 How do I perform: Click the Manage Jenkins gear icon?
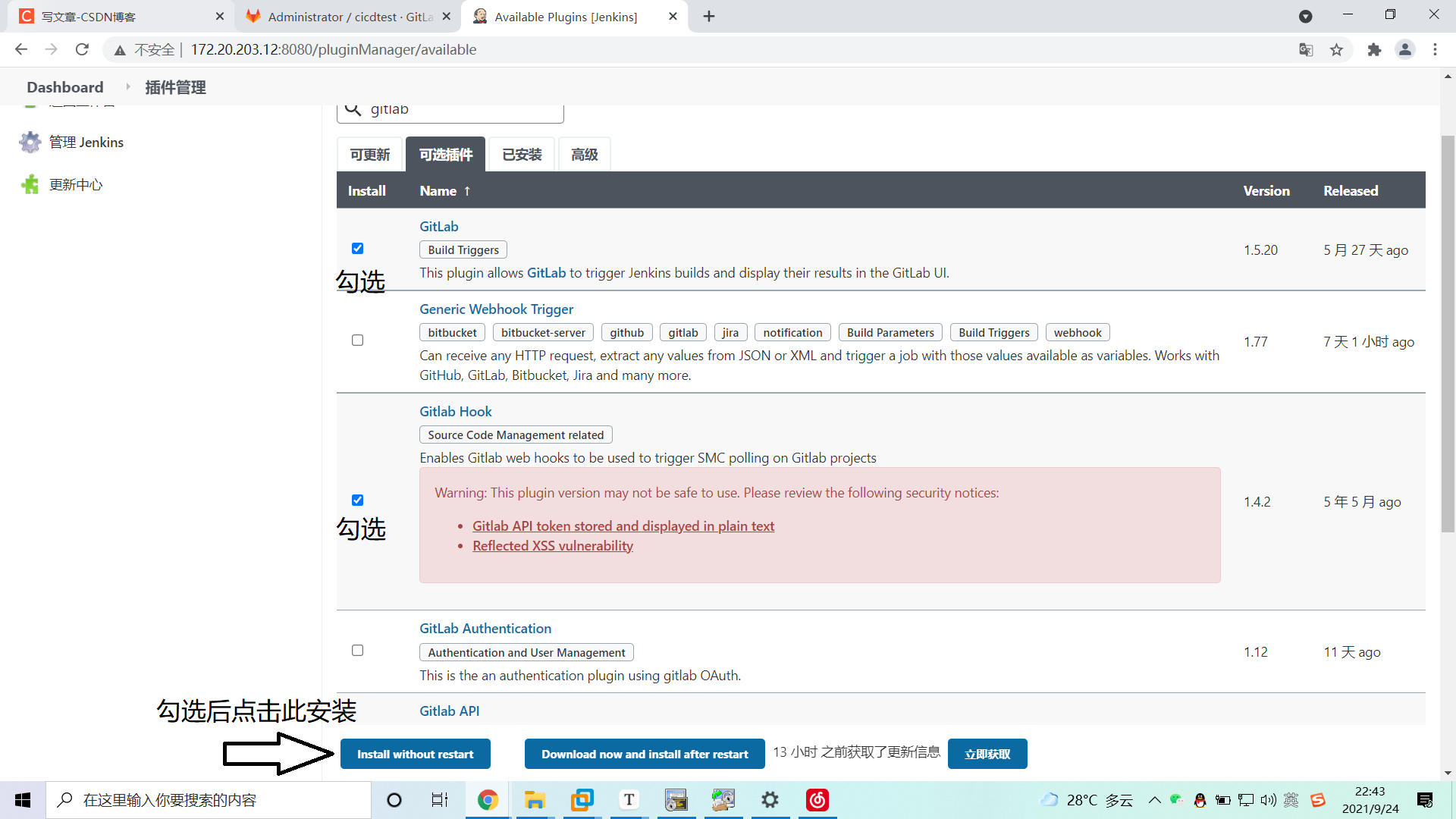point(30,142)
